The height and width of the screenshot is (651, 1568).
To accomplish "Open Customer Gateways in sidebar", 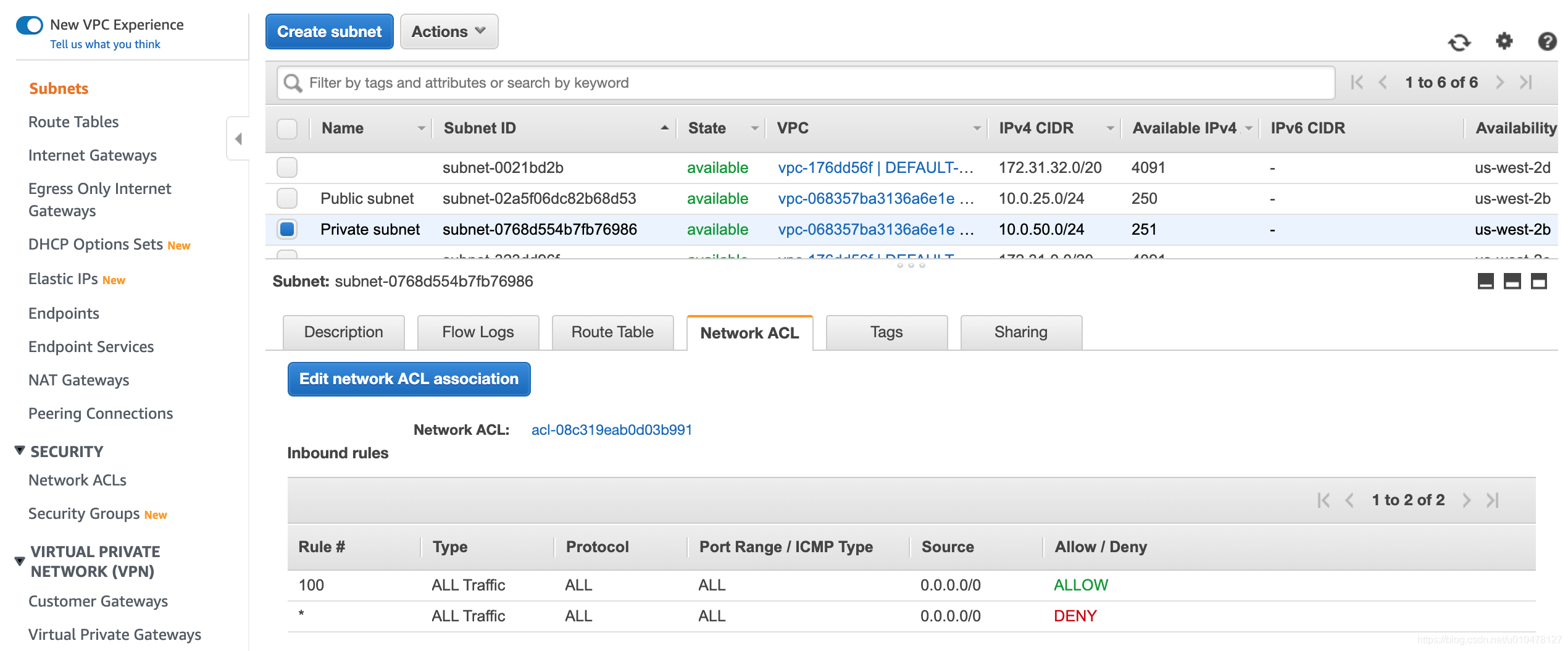I will pyautogui.click(x=98, y=601).
